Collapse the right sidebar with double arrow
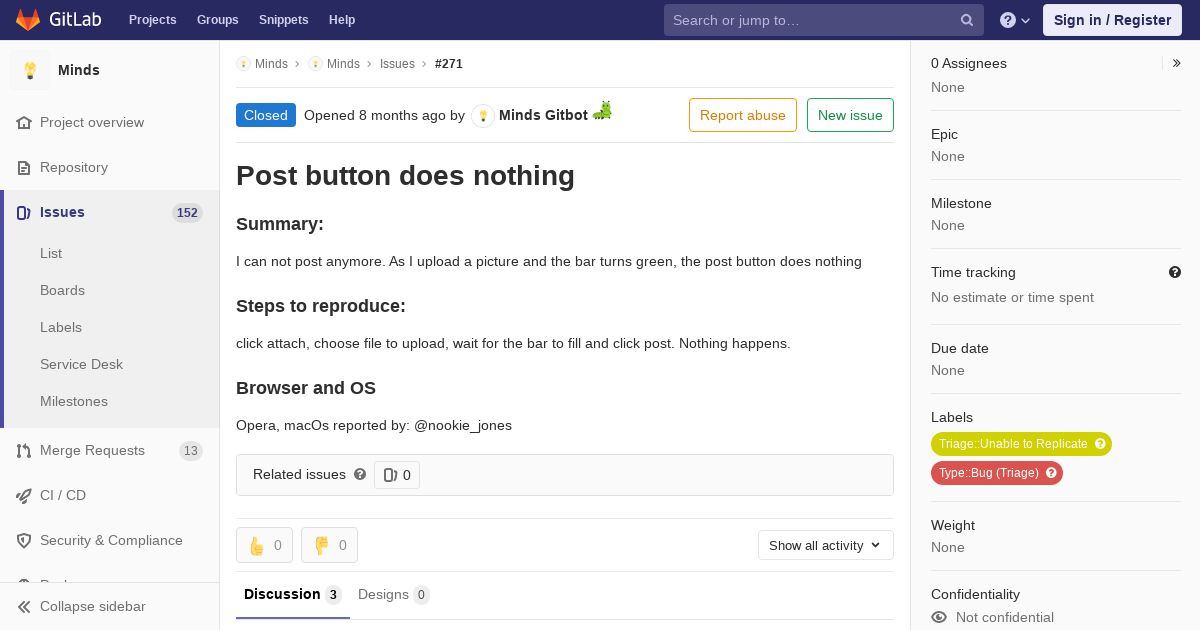Image resolution: width=1200 pixels, height=630 pixels. pos(1177,63)
